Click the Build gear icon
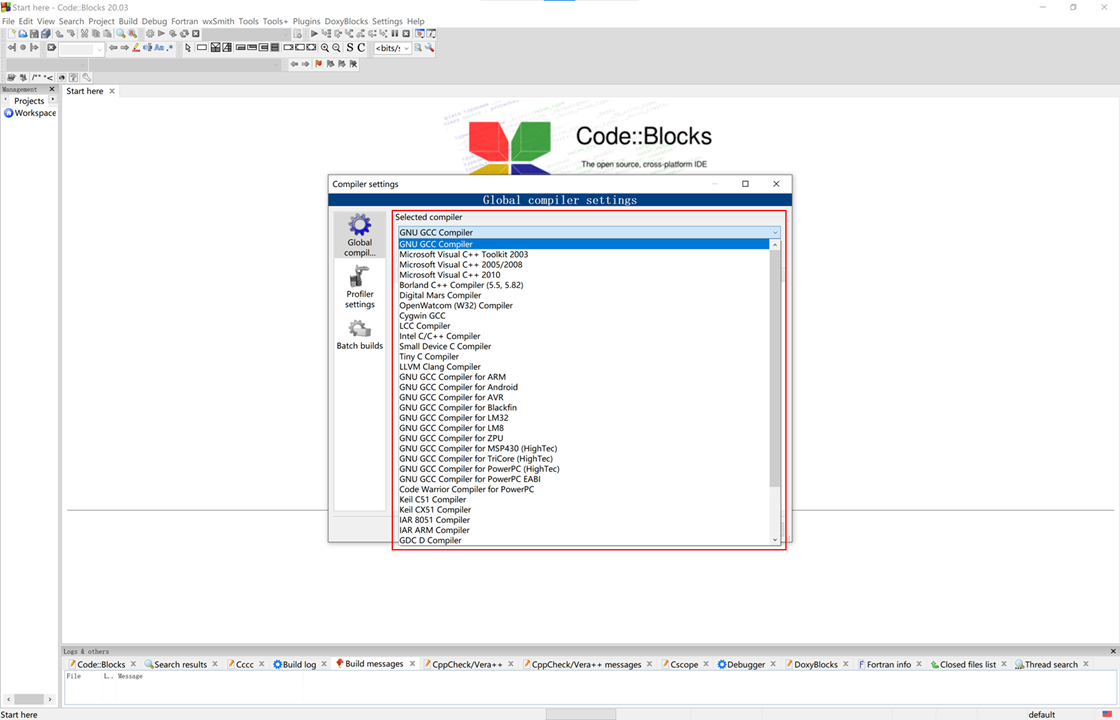This screenshot has height=720, width=1120. 150,34
